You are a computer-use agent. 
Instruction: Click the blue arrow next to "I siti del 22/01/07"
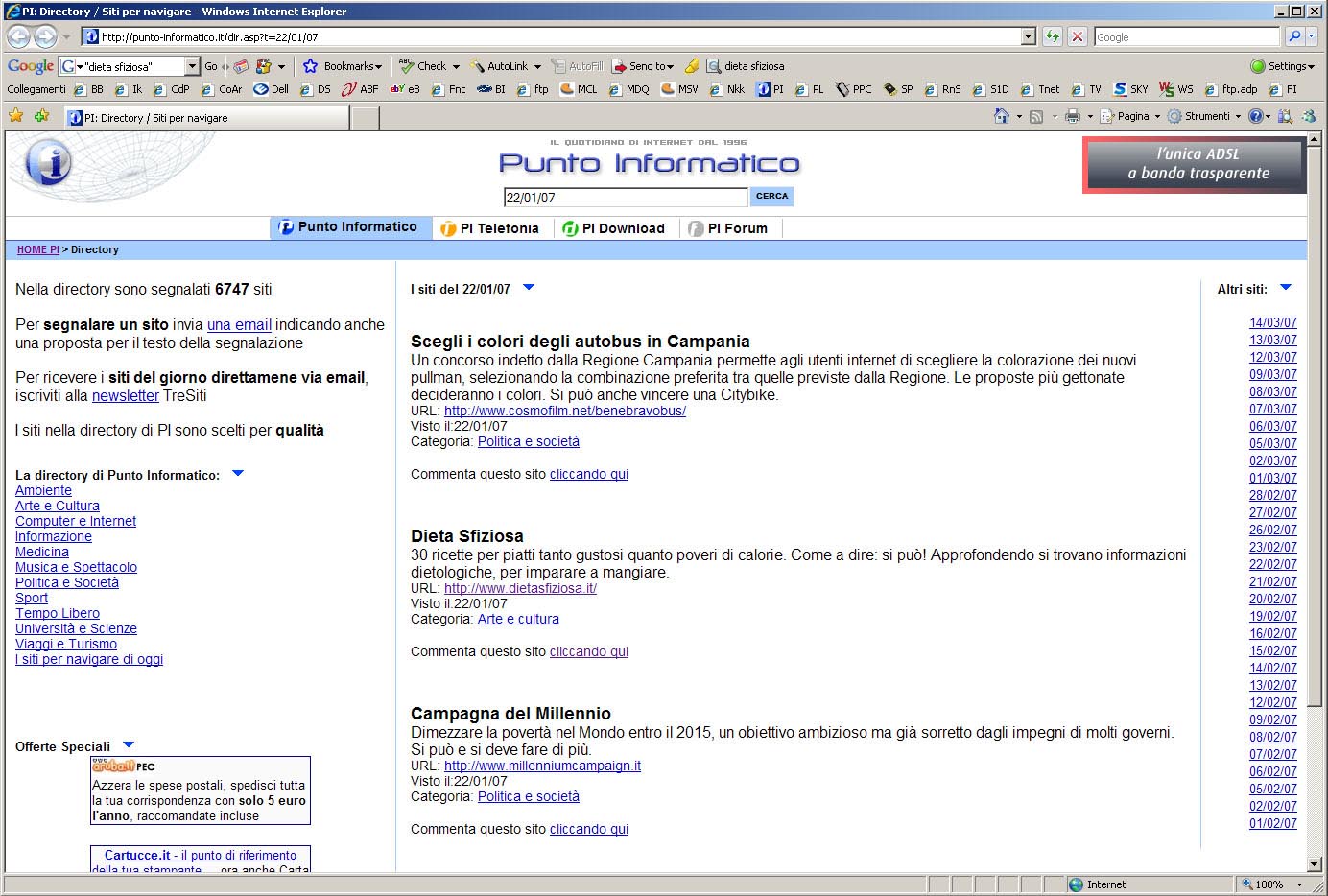(x=529, y=288)
